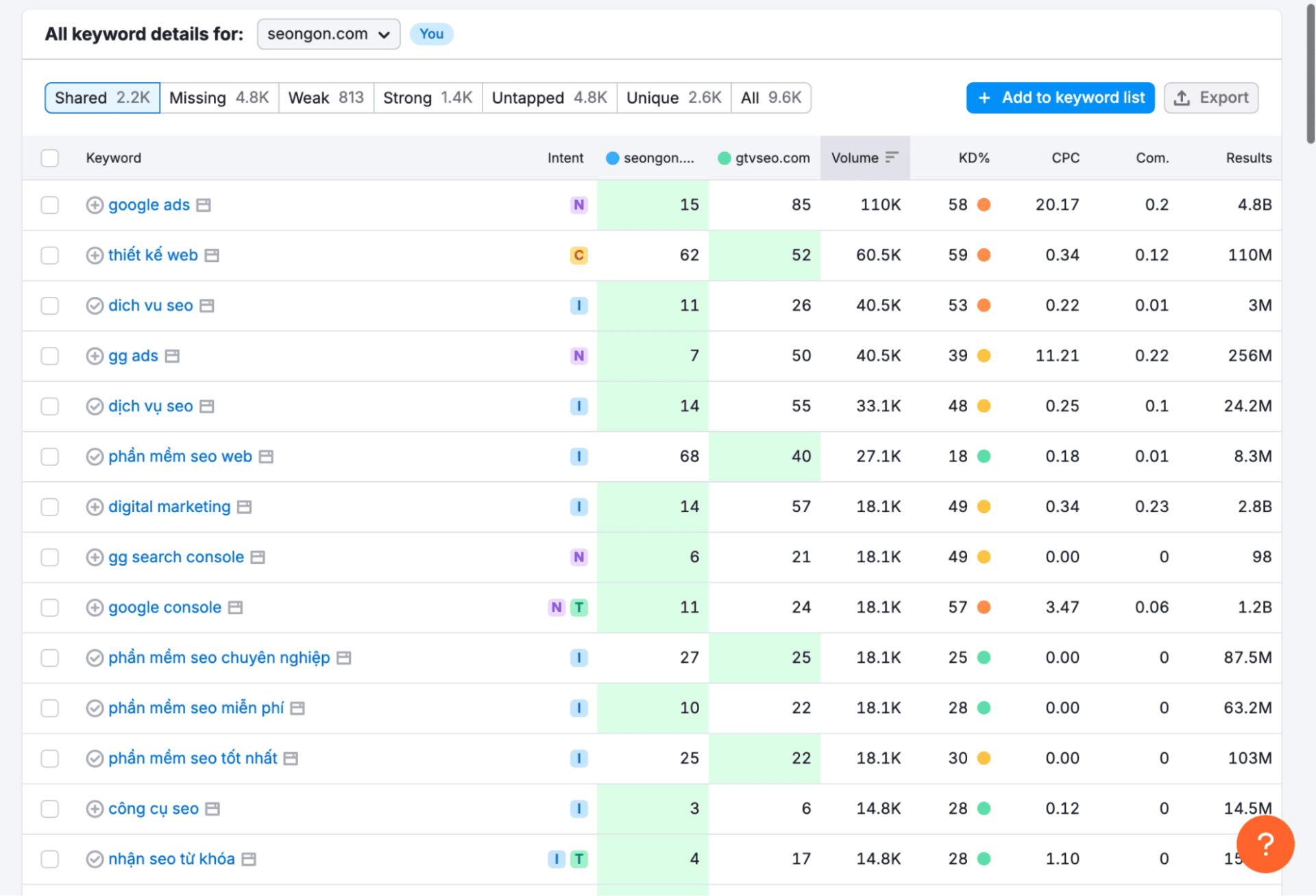Click check icon beside phần mềm seo chuyên nghiệp

pyautogui.click(x=95, y=658)
